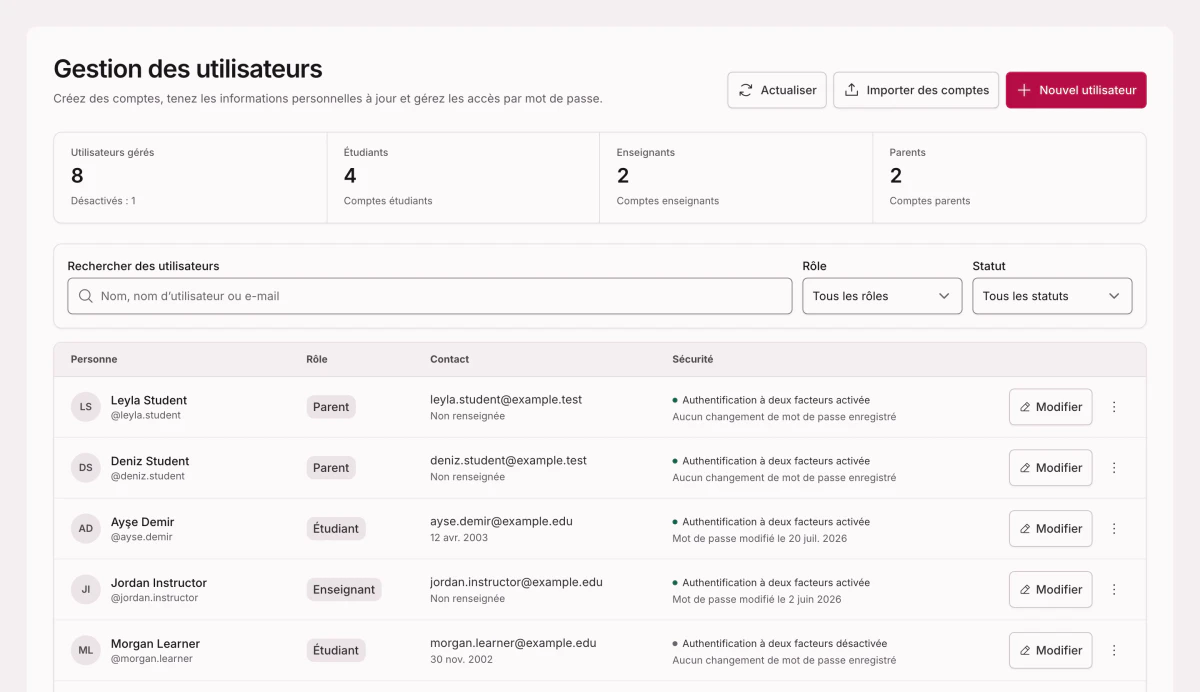The image size is (1200, 692).
Task: Click the magnifier icon in the search field
Action: [86, 296]
